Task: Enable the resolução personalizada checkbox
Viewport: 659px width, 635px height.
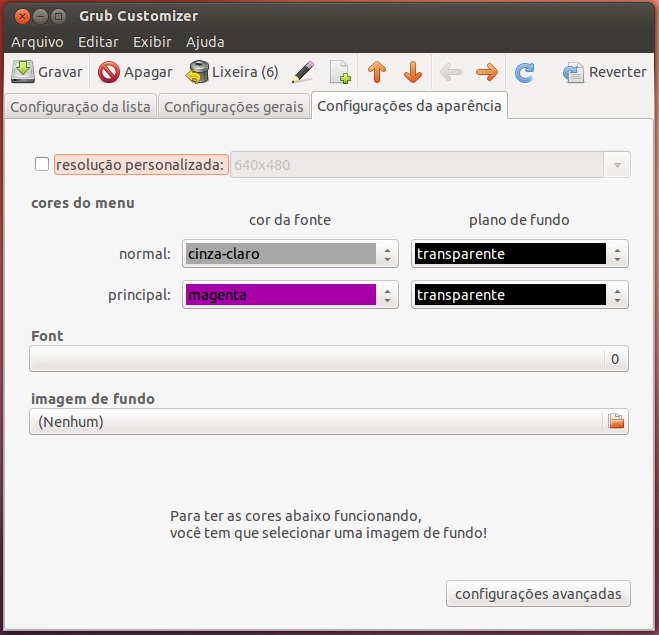Action: [42, 164]
